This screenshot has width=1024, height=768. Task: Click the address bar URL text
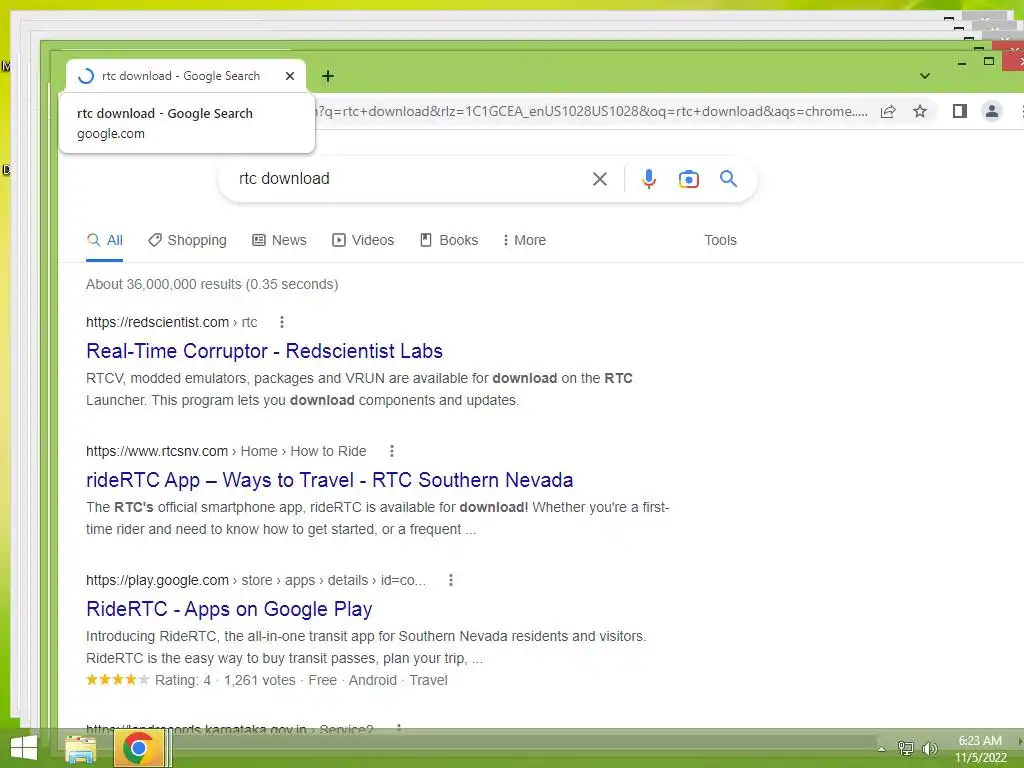592,111
